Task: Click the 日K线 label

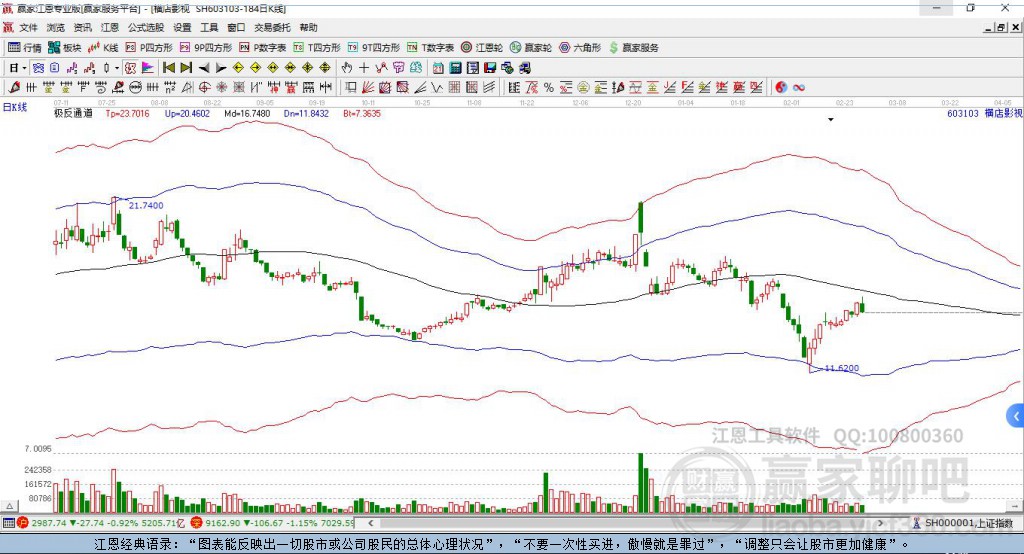Action: coord(15,107)
